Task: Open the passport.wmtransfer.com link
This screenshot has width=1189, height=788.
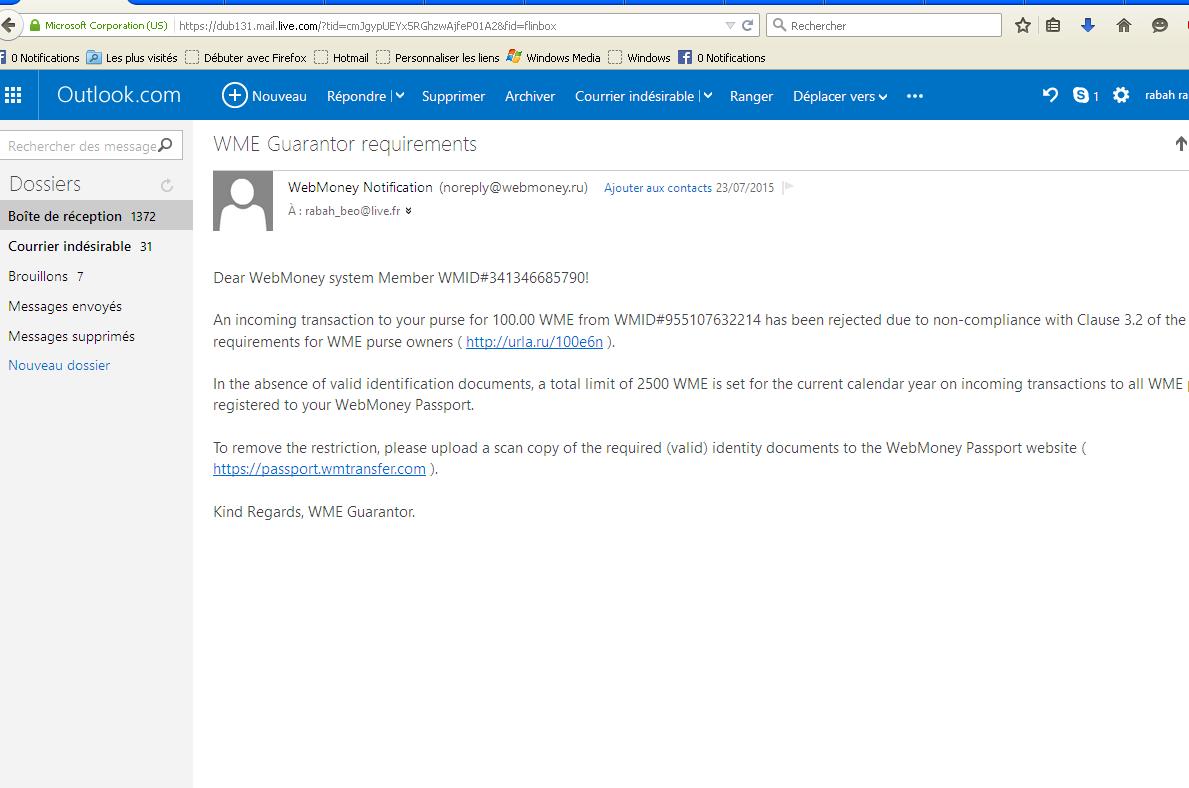Action: click(x=319, y=469)
